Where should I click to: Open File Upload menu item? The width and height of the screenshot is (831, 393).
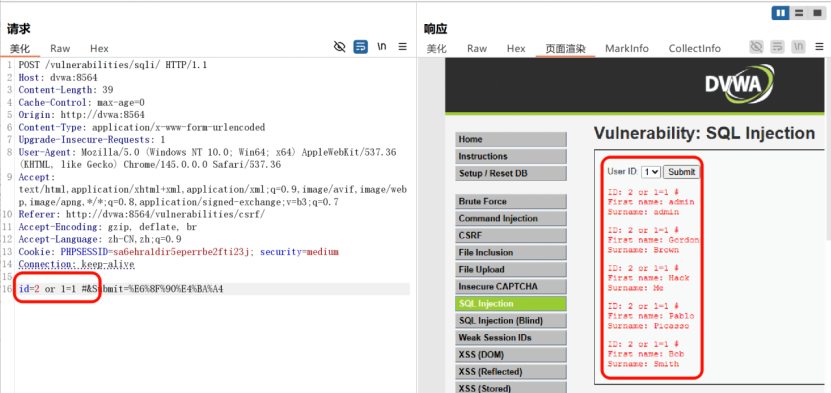(511, 270)
